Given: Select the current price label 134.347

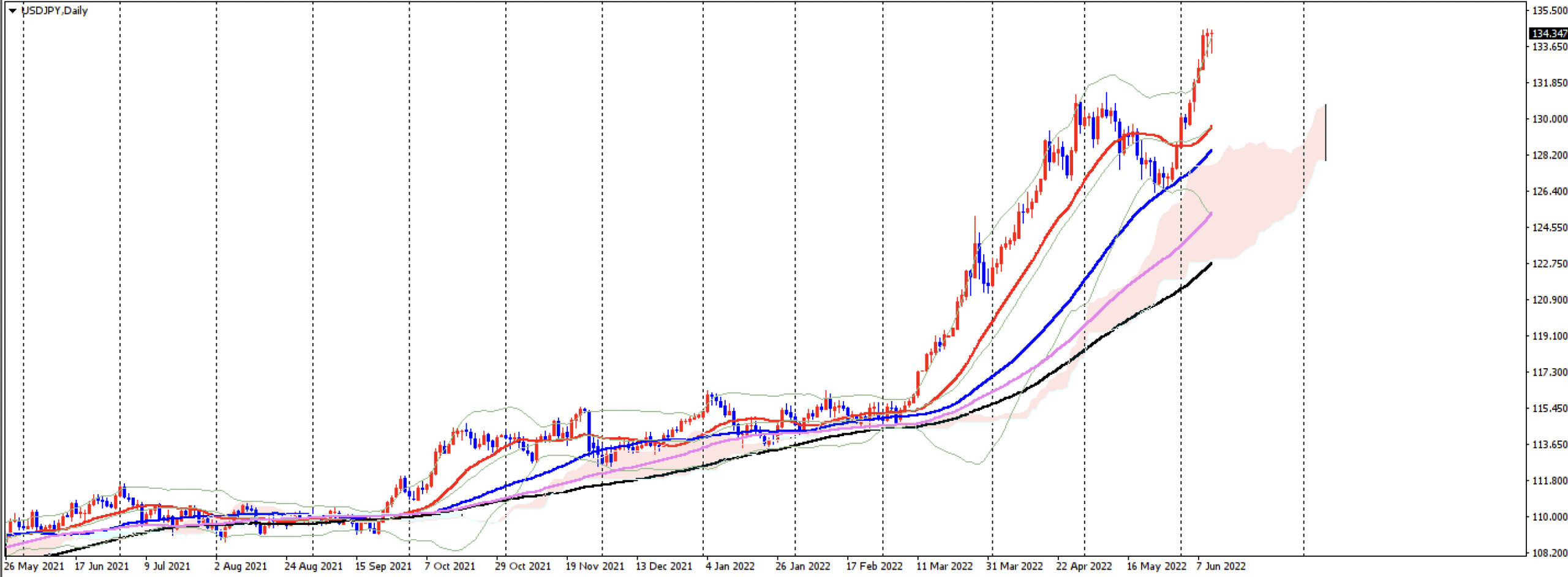Looking at the screenshot, I should point(1549,33).
